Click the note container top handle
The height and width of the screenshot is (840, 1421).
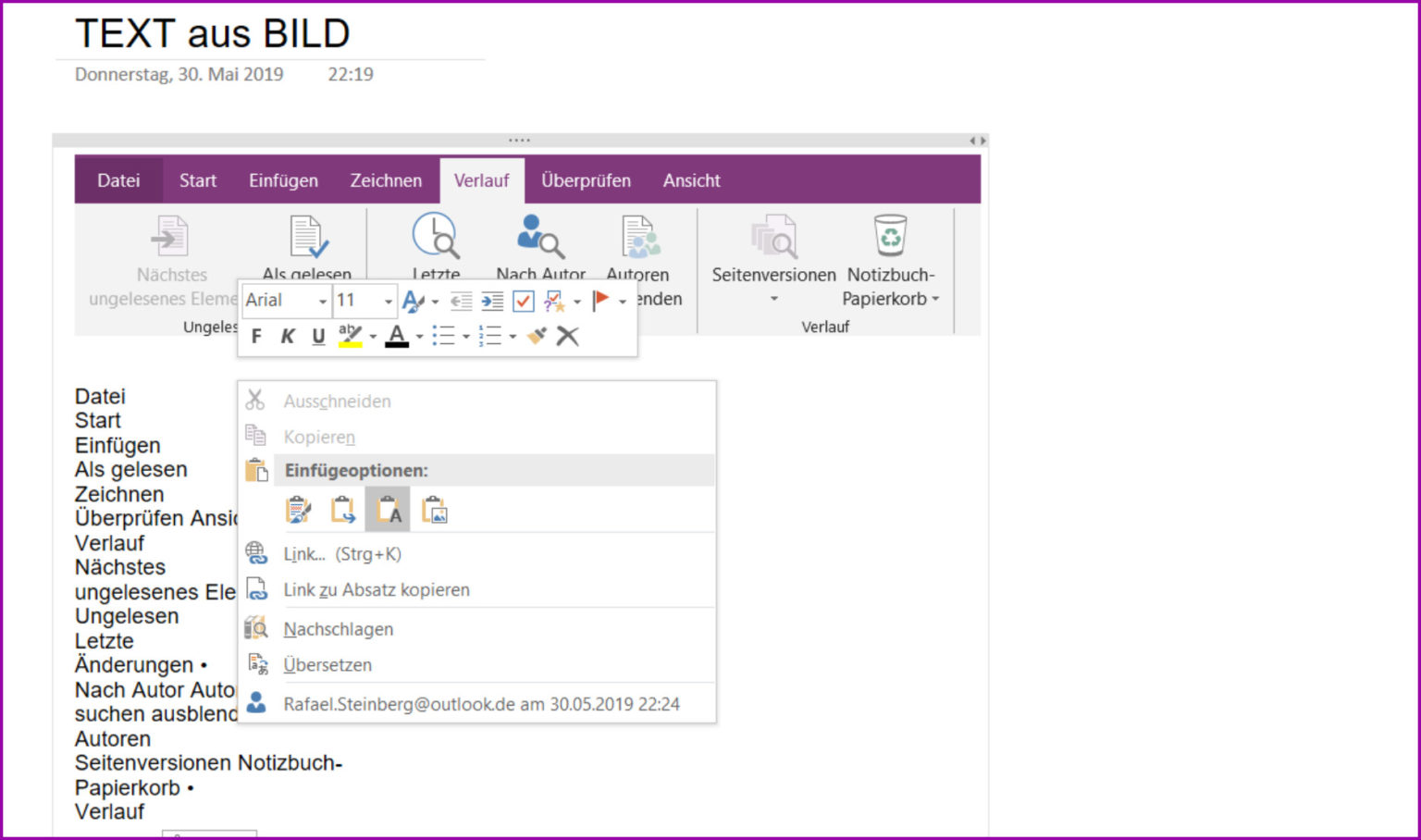point(519,141)
